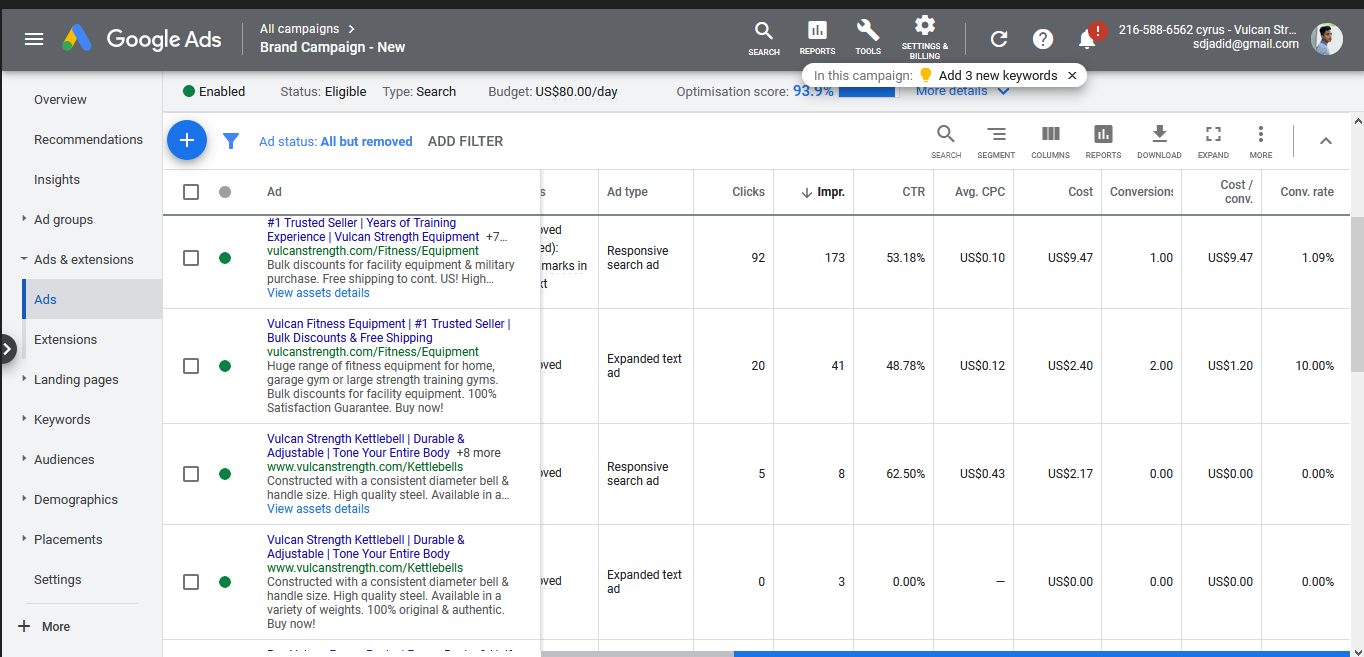Sort by Clicks column header

(x=748, y=192)
